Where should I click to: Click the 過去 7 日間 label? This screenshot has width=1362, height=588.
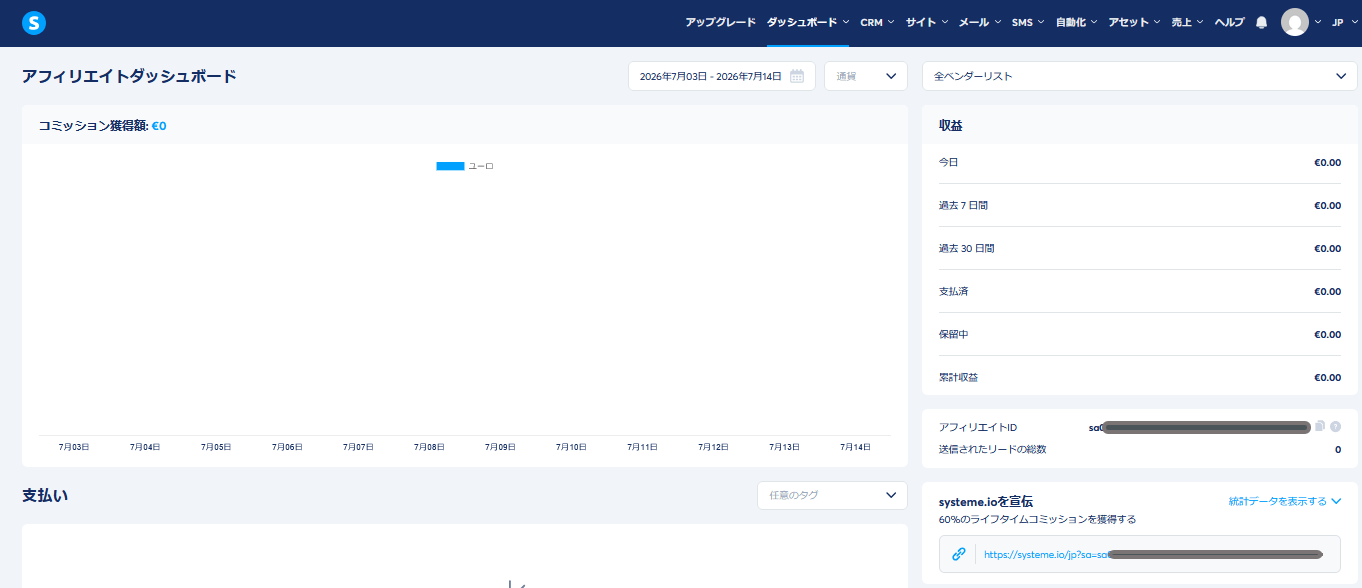(963, 205)
